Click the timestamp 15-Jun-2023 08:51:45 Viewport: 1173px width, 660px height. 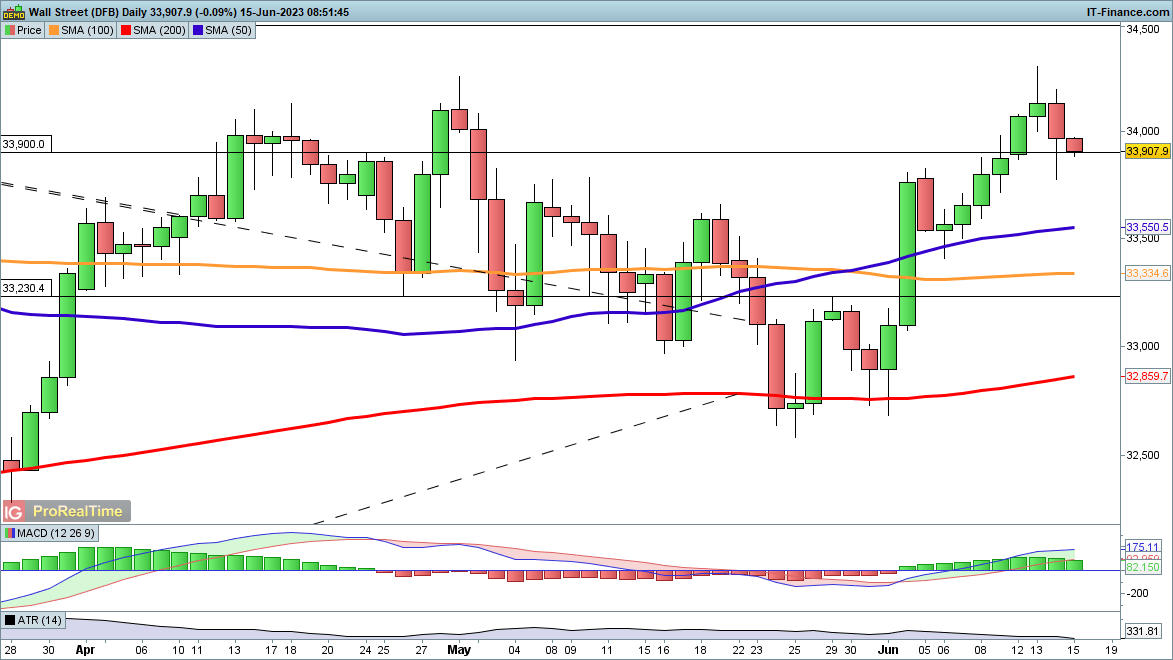295,12
